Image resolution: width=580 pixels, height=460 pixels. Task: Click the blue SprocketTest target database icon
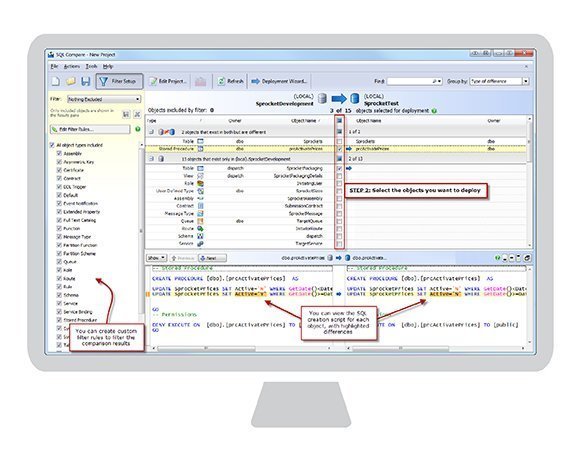[355, 98]
